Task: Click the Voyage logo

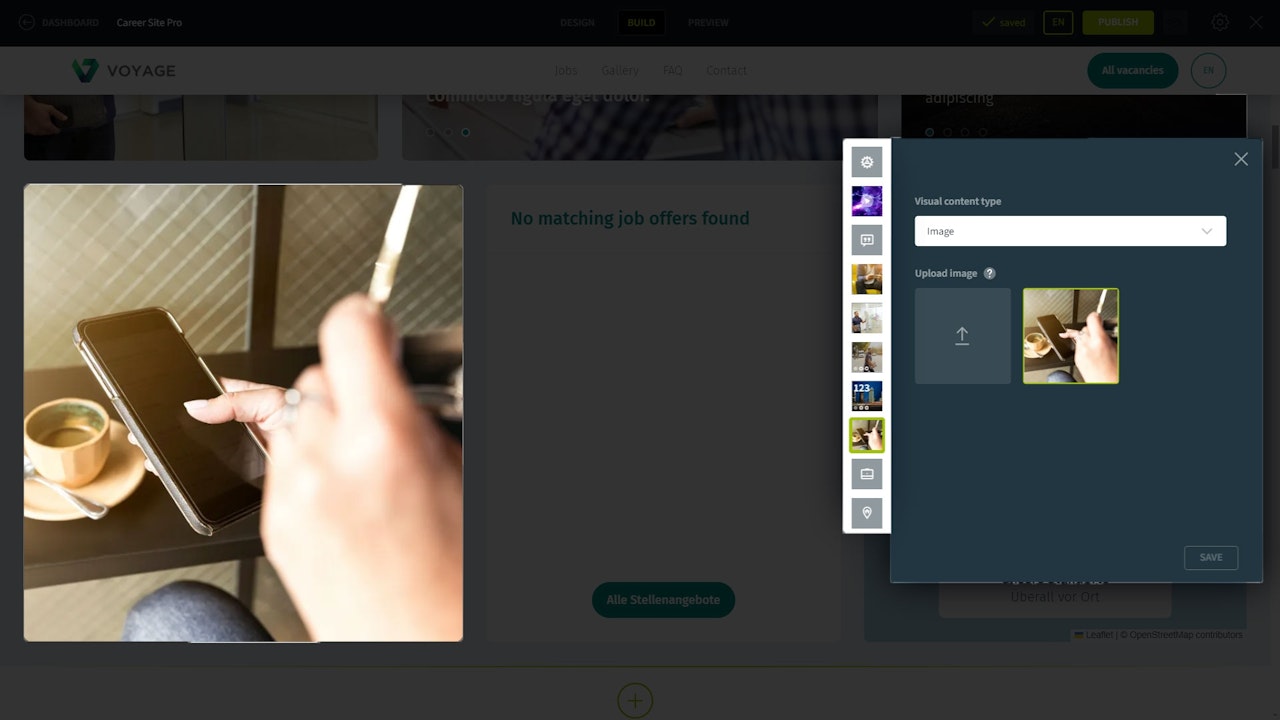Action: [124, 70]
